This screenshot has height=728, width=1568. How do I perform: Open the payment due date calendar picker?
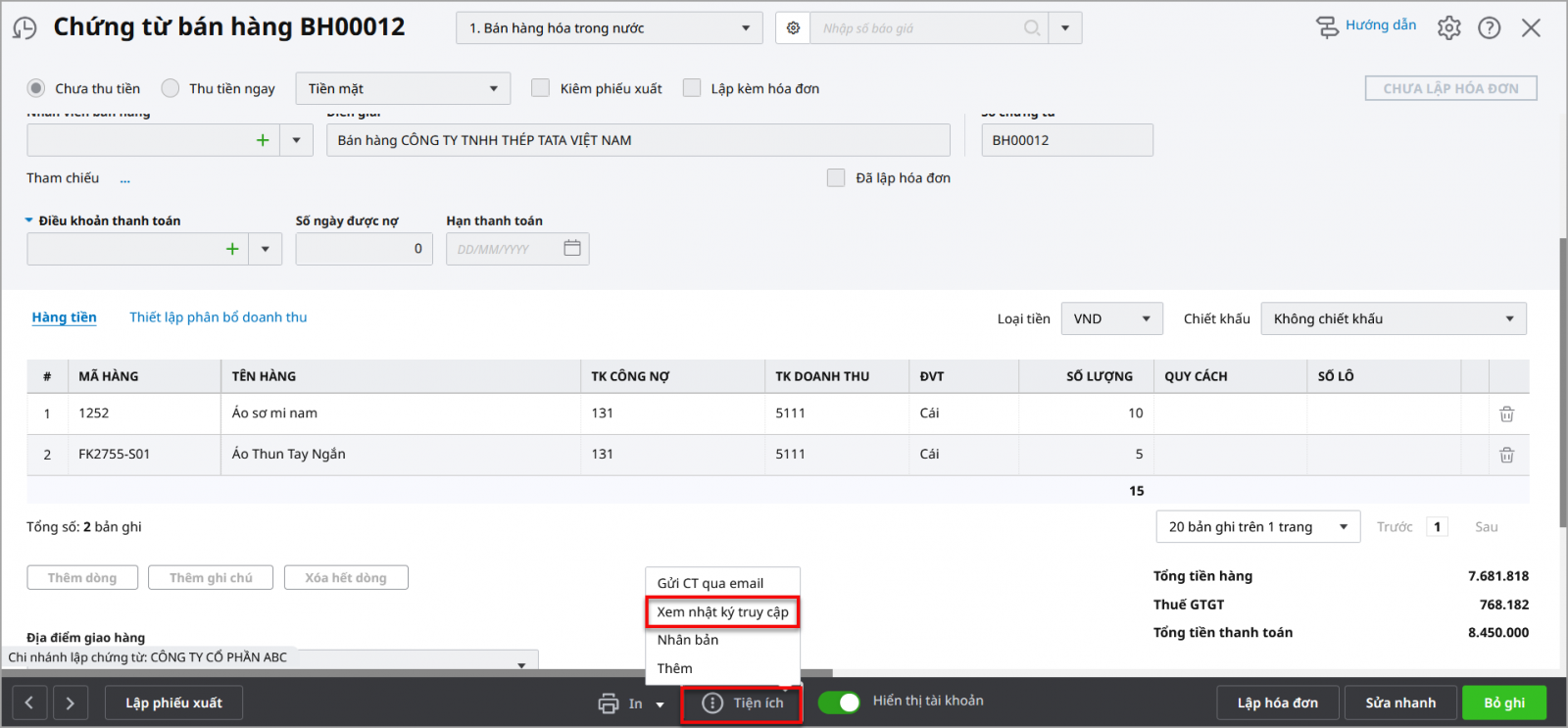pyautogui.click(x=572, y=249)
